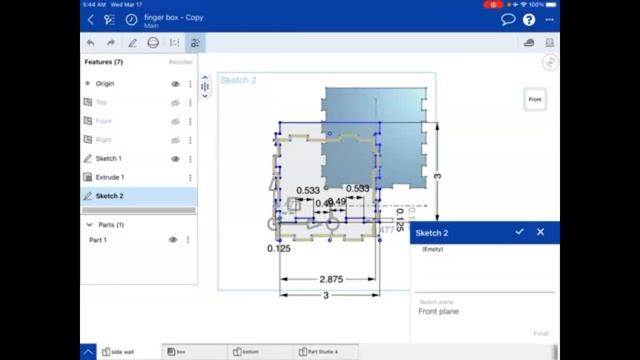Select the sketch pencil tool

pyautogui.click(x=132, y=43)
